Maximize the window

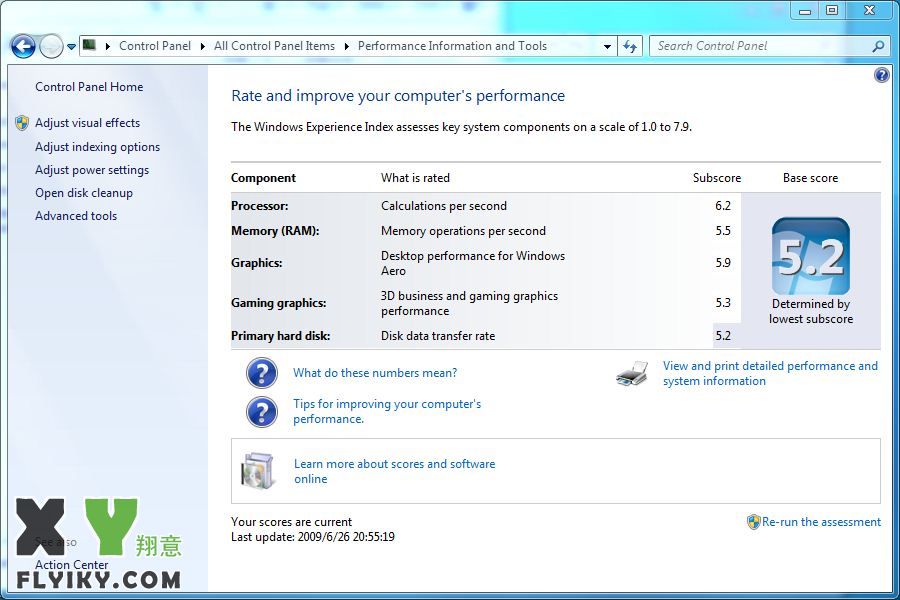click(832, 10)
